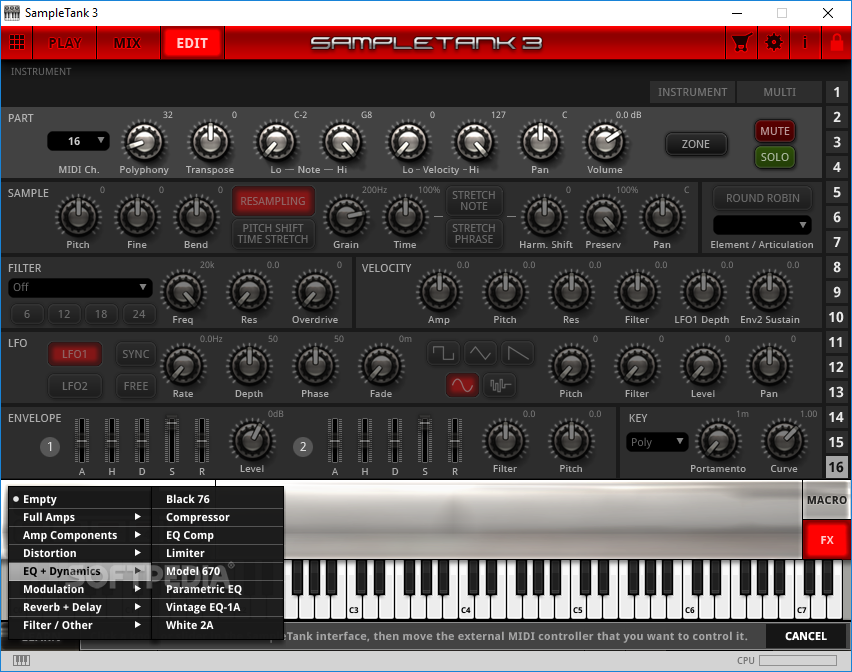Click envelope 1 Attack slider
This screenshot has height=672, width=852.
[82, 439]
